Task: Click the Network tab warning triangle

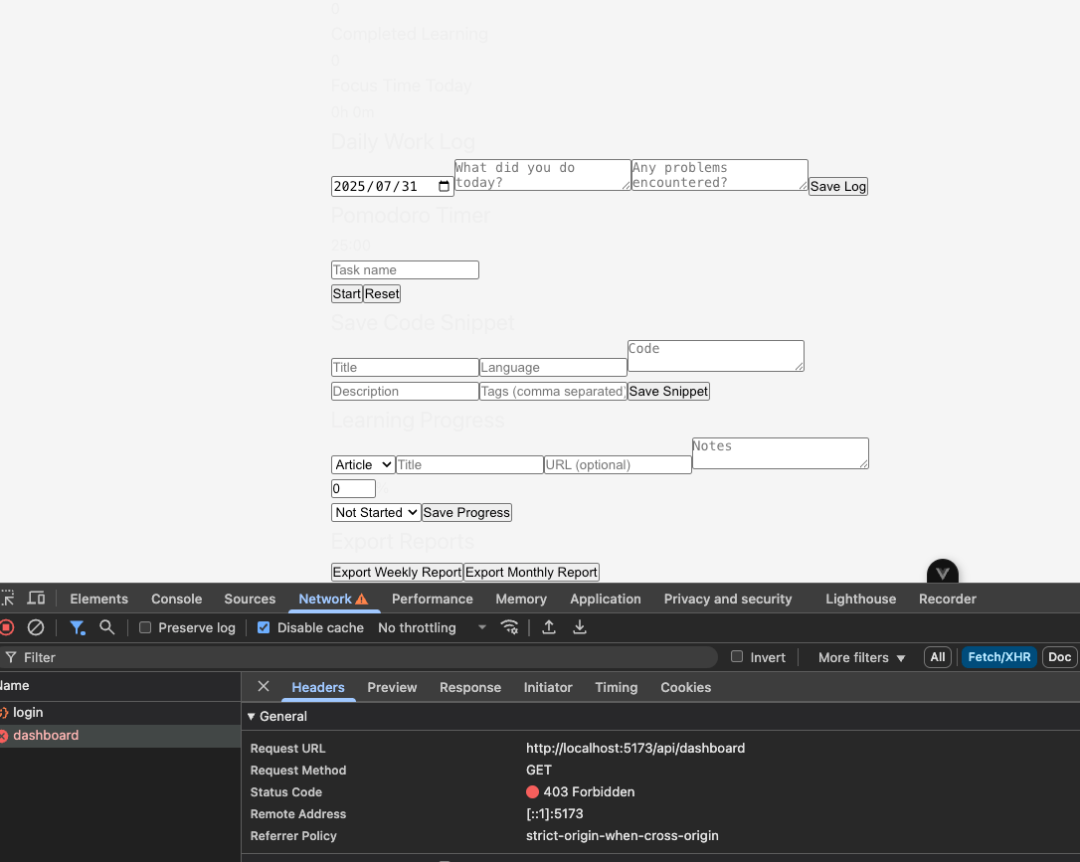Action: [362, 599]
